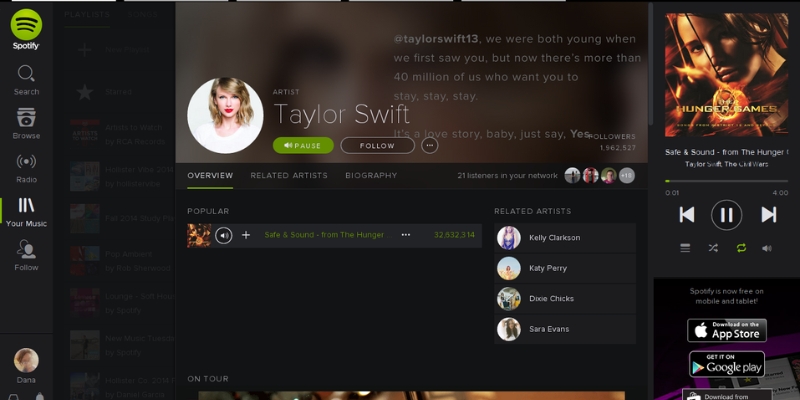
Task: Open related artist Kelly Clarkson
Action: click(565, 238)
